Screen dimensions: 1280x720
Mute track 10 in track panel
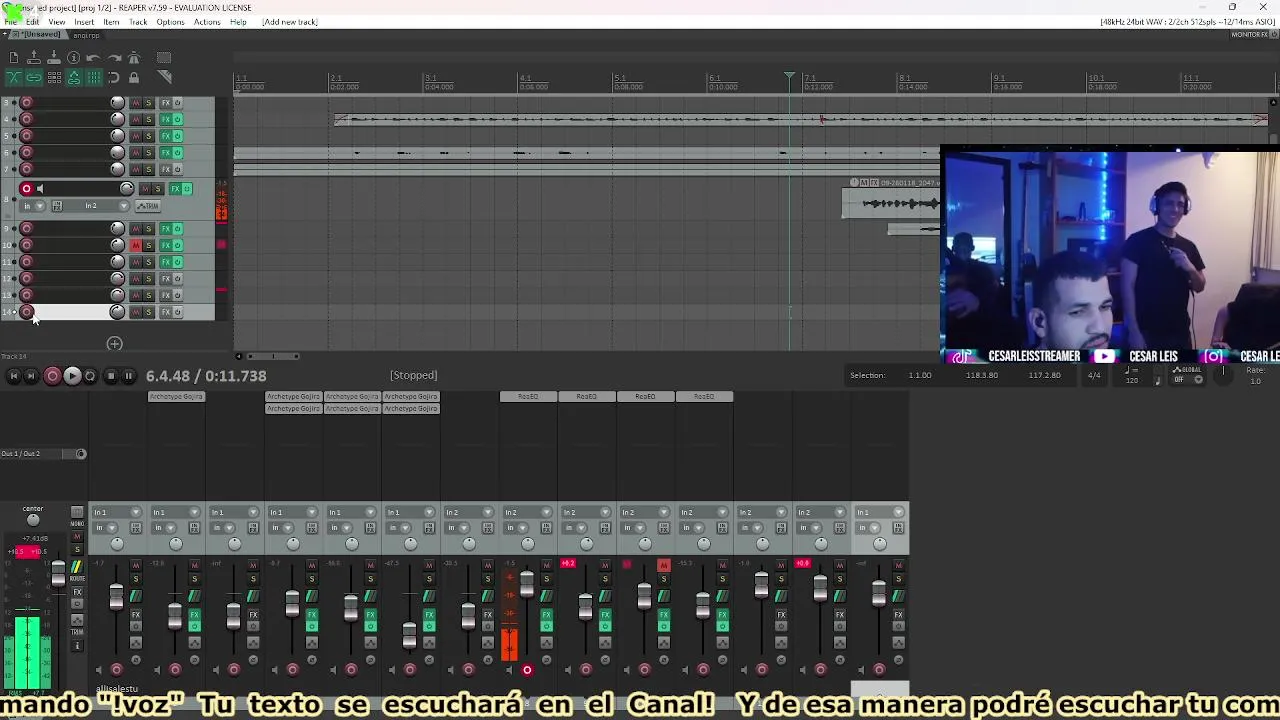[136, 245]
